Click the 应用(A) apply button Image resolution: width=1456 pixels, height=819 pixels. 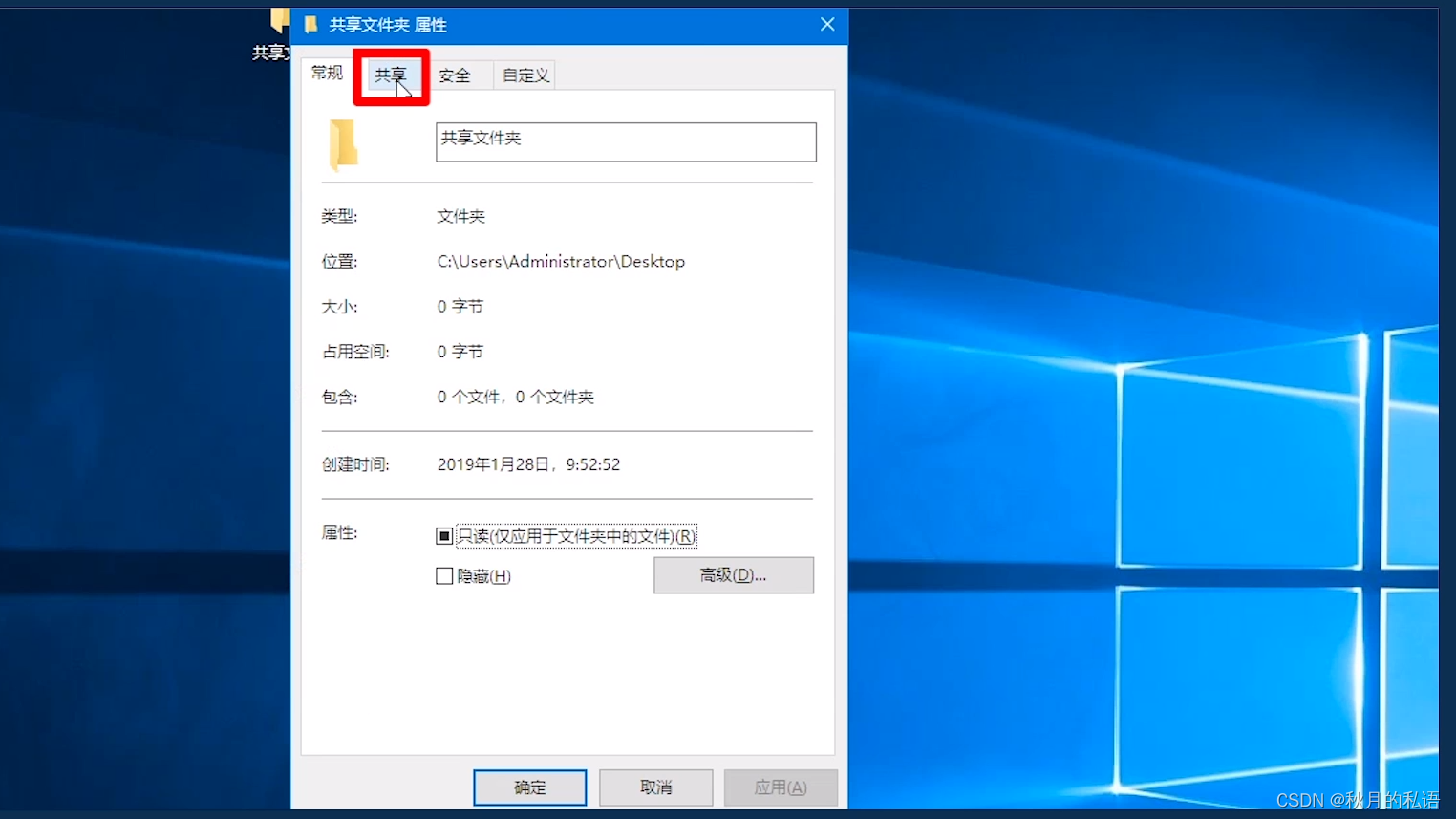[x=781, y=787]
